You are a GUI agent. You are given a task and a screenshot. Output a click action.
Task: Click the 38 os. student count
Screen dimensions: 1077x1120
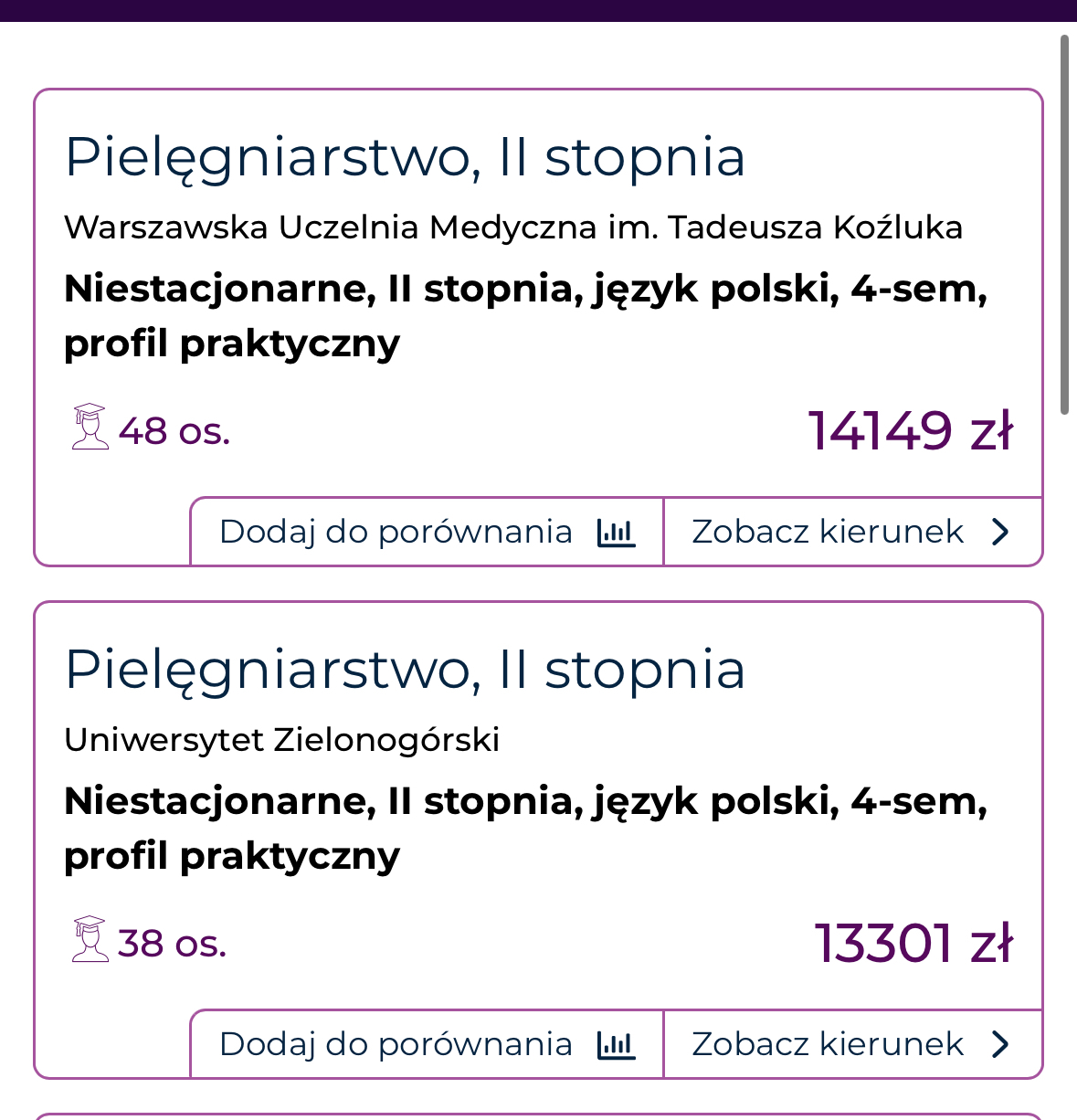tap(172, 944)
